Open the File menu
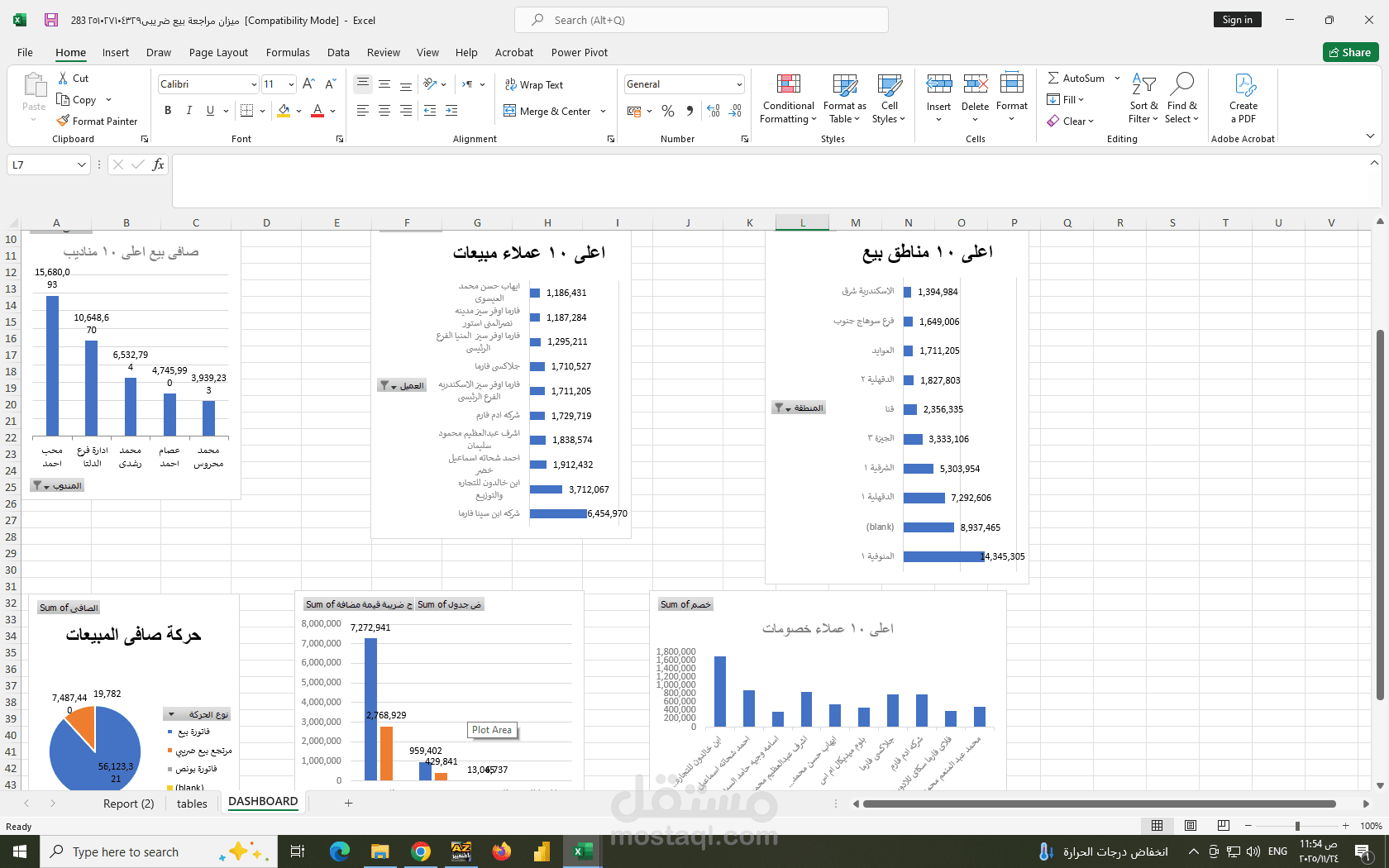The height and width of the screenshot is (868, 1389). pyautogui.click(x=25, y=52)
